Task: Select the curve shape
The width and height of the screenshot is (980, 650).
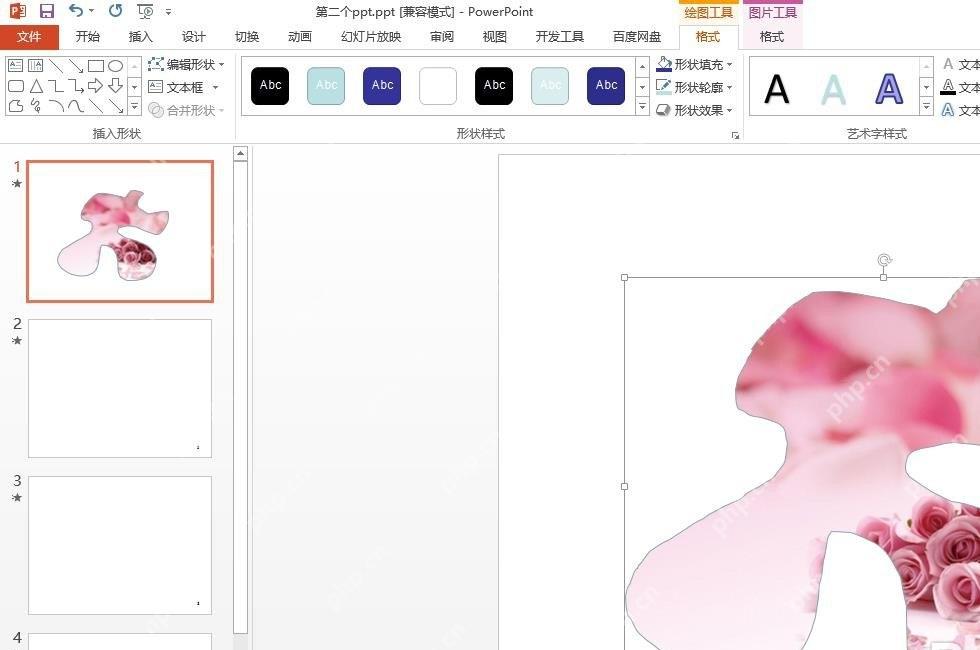Action: [76, 106]
